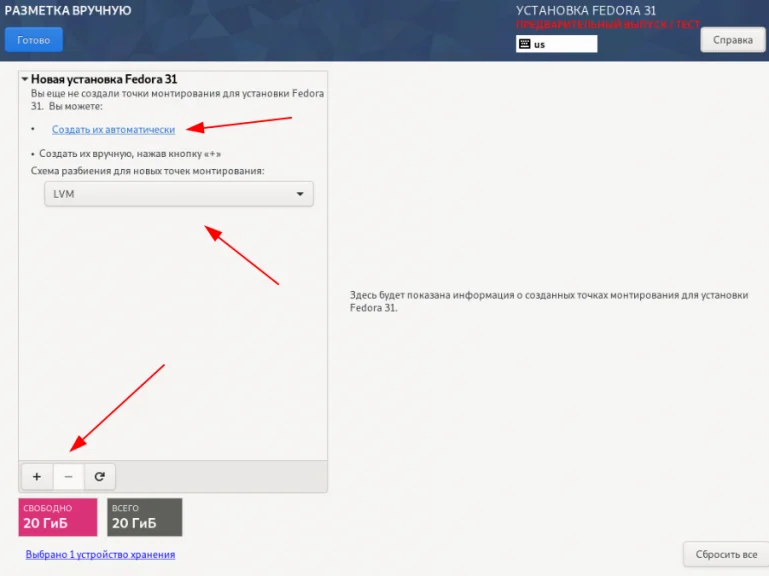Click the Схема разбиения для новых точек label
Image resolution: width=769 pixels, height=576 pixels.
(x=147, y=171)
